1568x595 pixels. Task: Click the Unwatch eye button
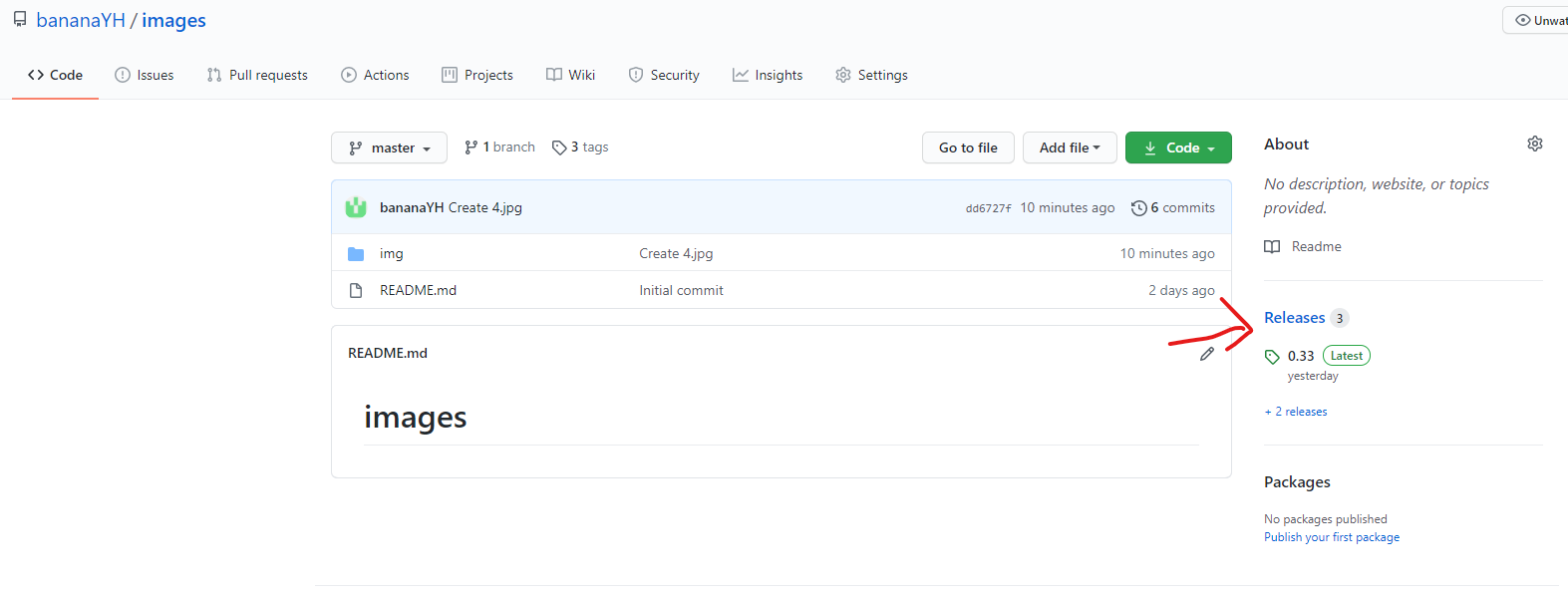pos(1537,20)
